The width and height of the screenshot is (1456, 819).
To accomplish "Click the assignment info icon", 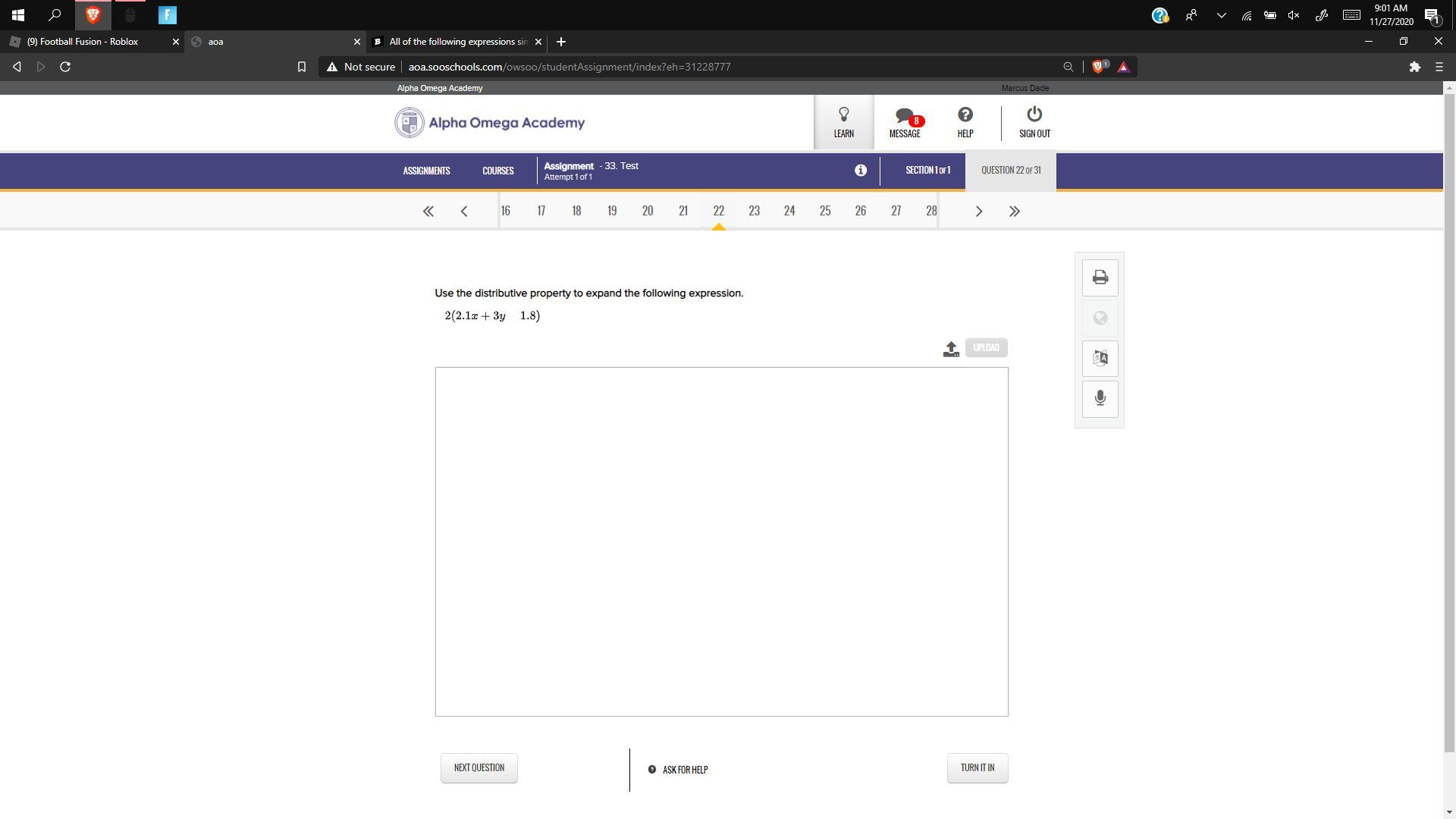I will click(860, 171).
